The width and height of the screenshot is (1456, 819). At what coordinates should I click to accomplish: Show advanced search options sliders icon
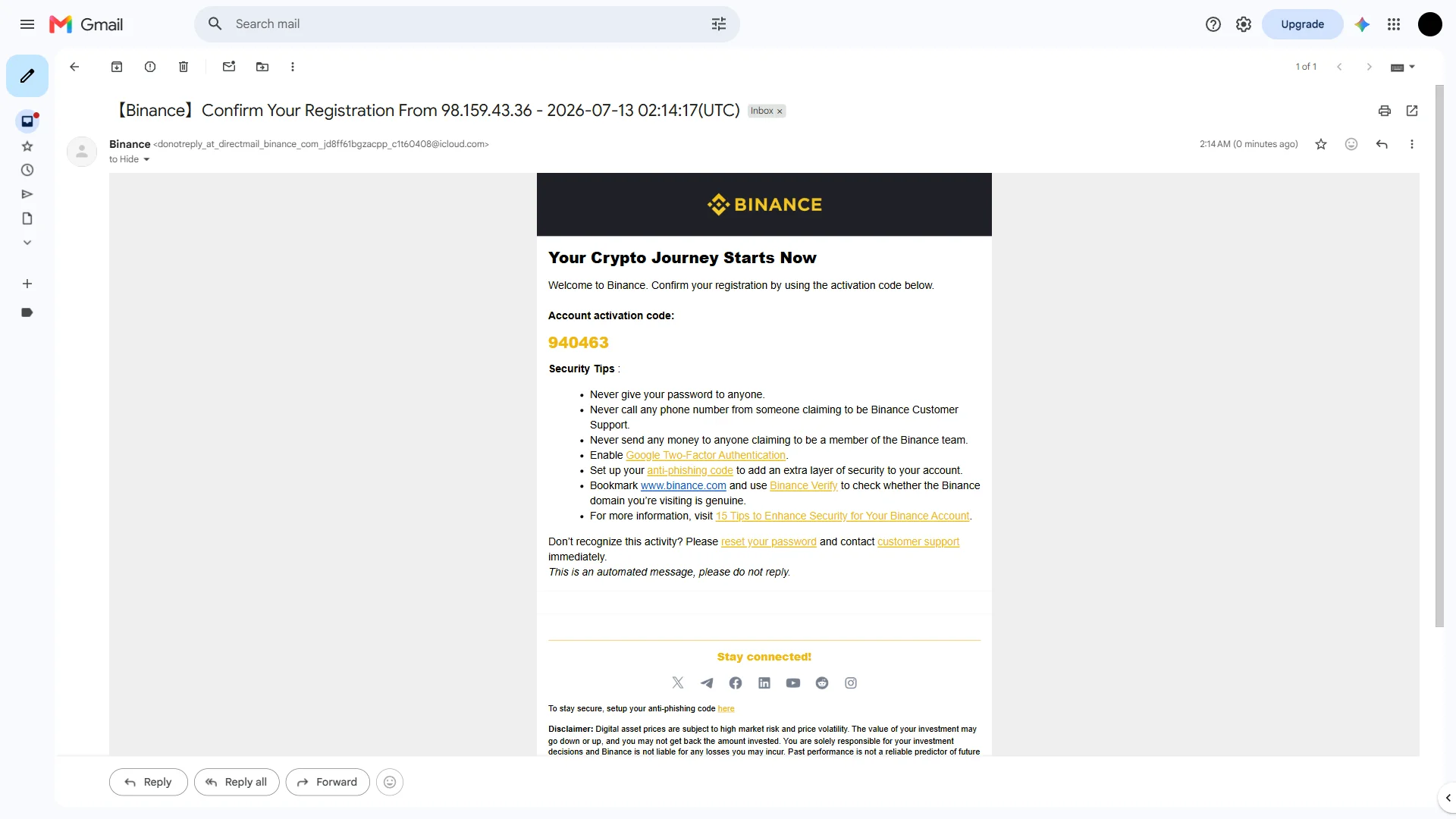click(719, 24)
